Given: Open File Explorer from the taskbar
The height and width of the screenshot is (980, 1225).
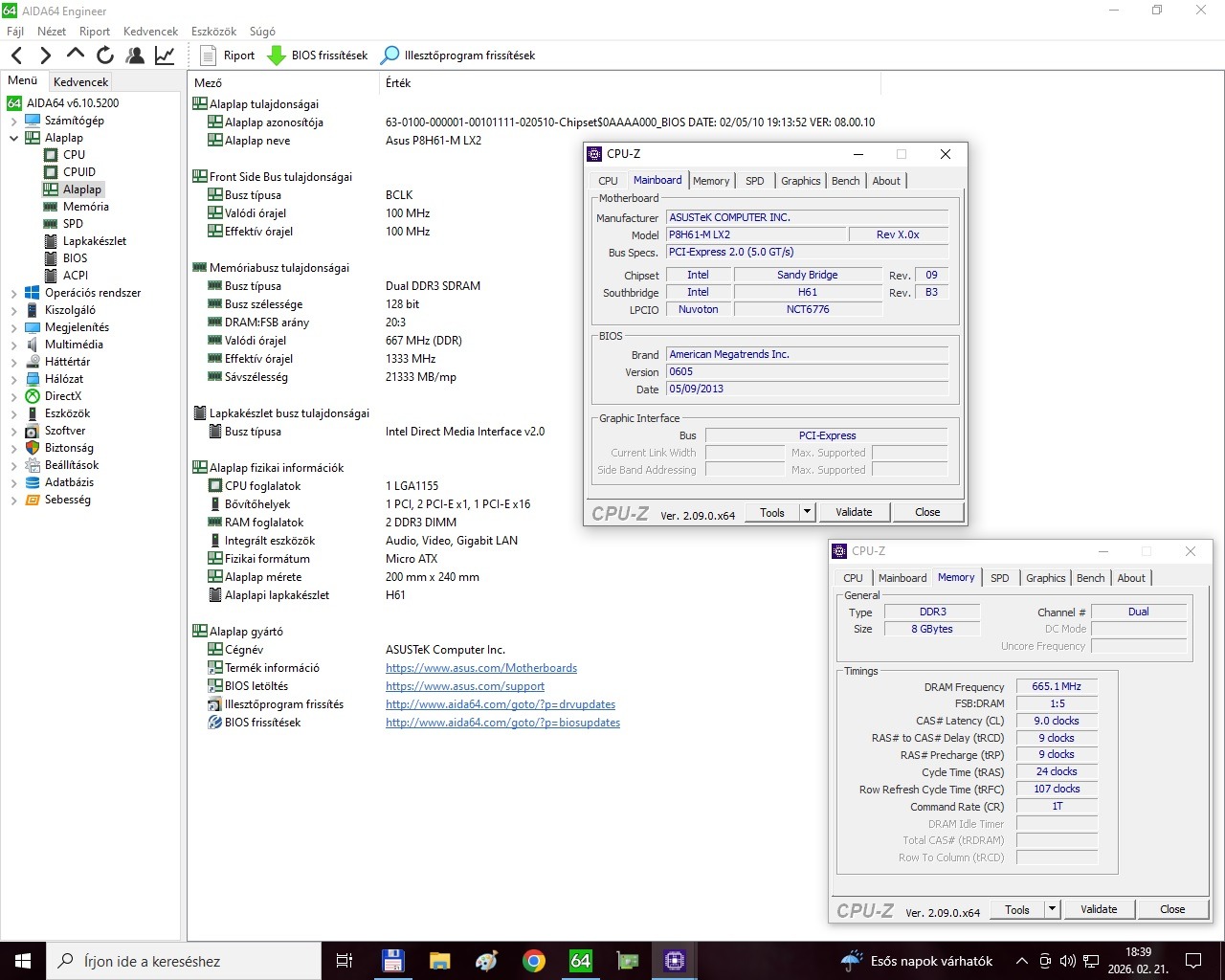Looking at the screenshot, I should pyautogui.click(x=439, y=961).
